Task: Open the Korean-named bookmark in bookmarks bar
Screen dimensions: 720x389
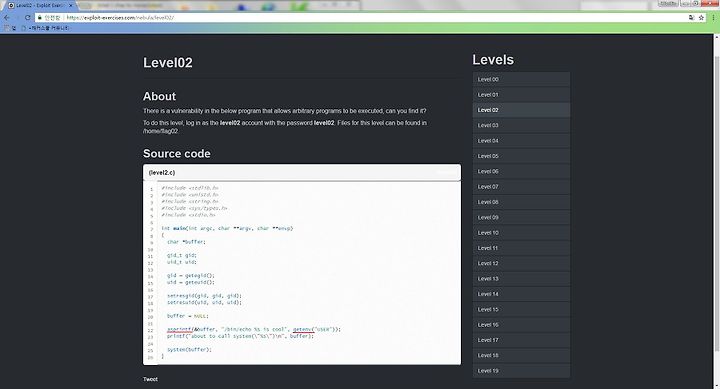Action: pyautogui.click(x=46, y=28)
